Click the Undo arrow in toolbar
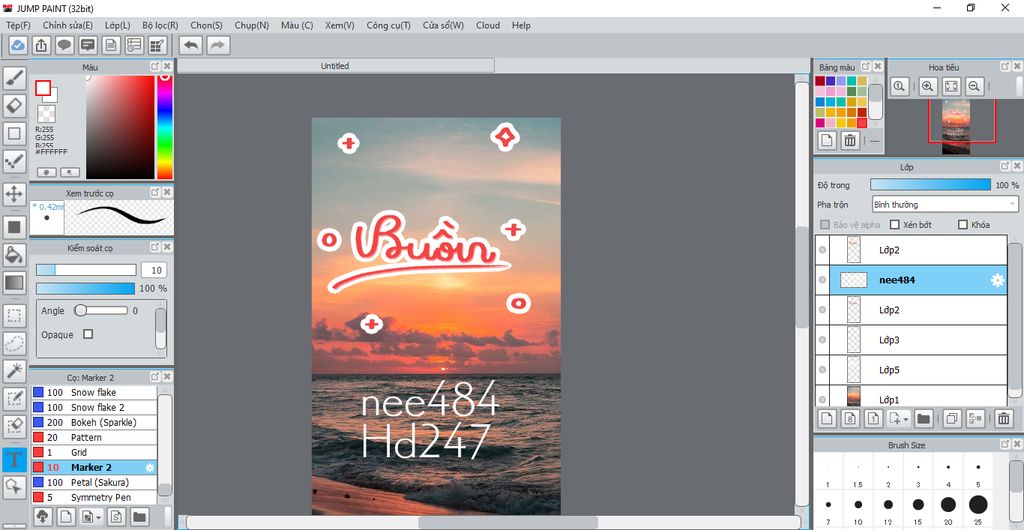Screen dimensions: 1024x530 [191, 45]
